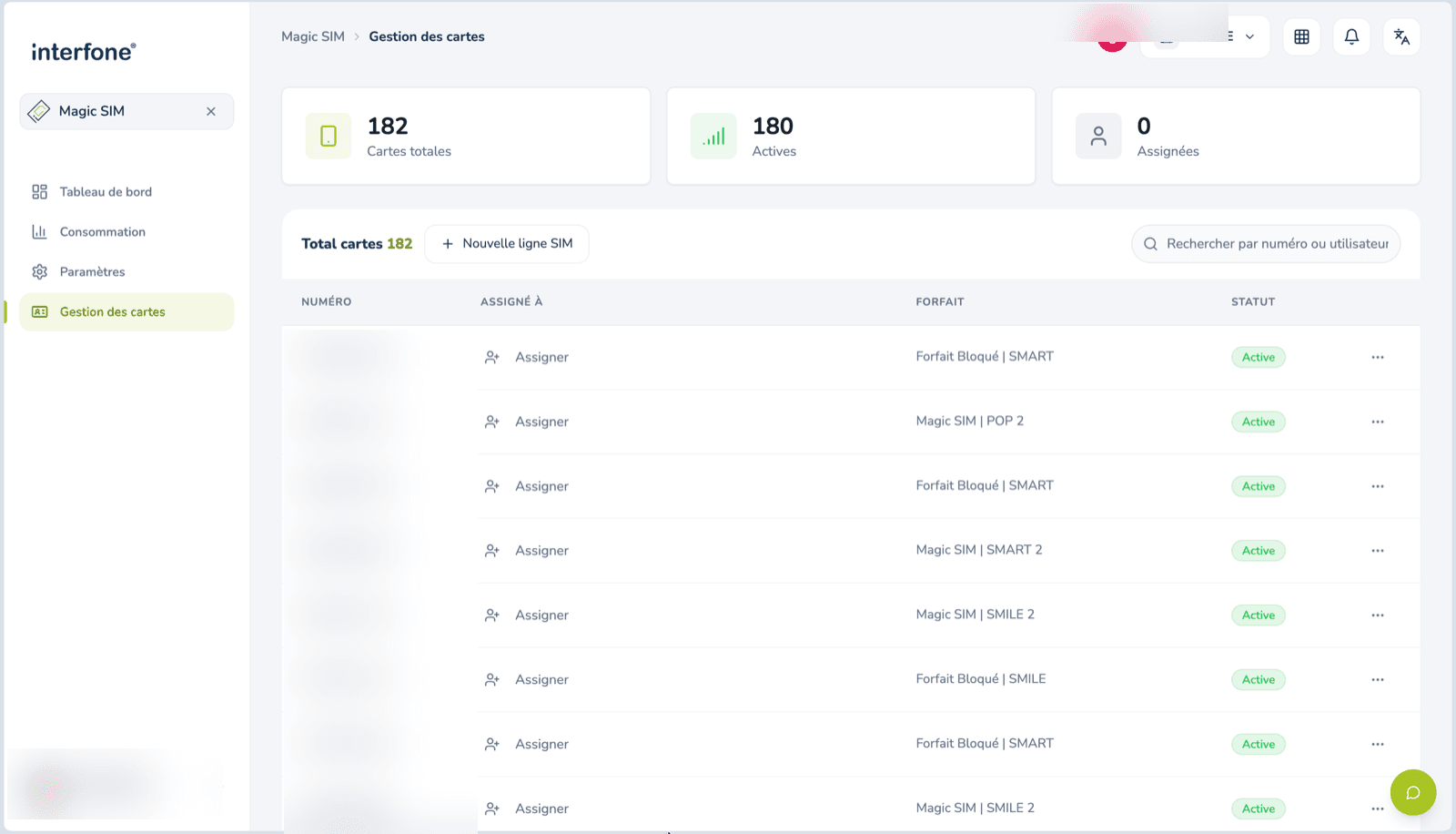The height and width of the screenshot is (834, 1456).
Task: Click the Total cartes 182 label
Action: tap(357, 244)
